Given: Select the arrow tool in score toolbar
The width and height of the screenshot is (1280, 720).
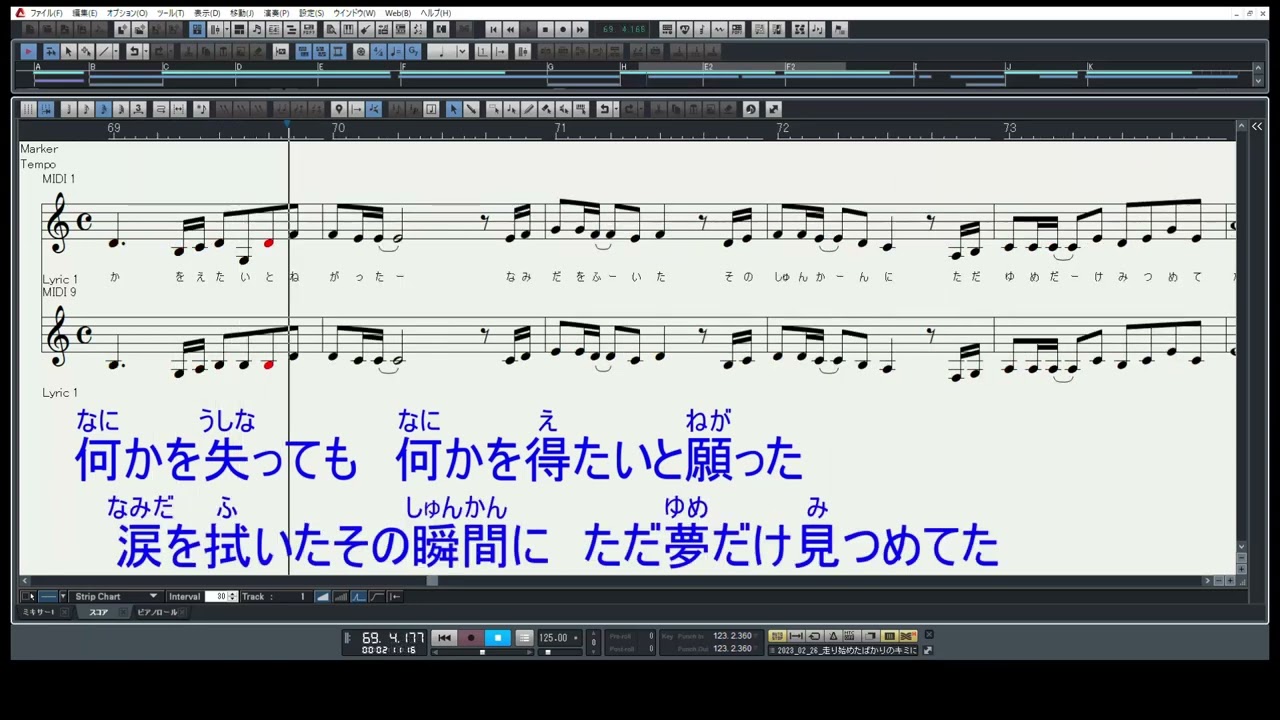Looking at the screenshot, I should [453, 109].
